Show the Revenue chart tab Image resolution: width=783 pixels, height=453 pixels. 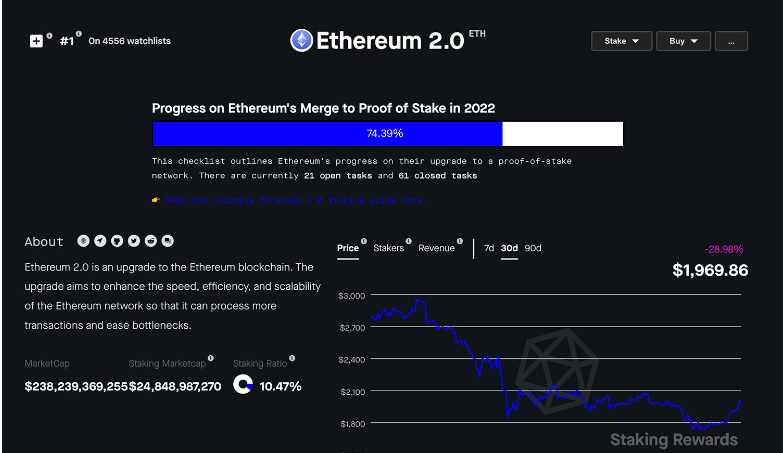(436, 248)
